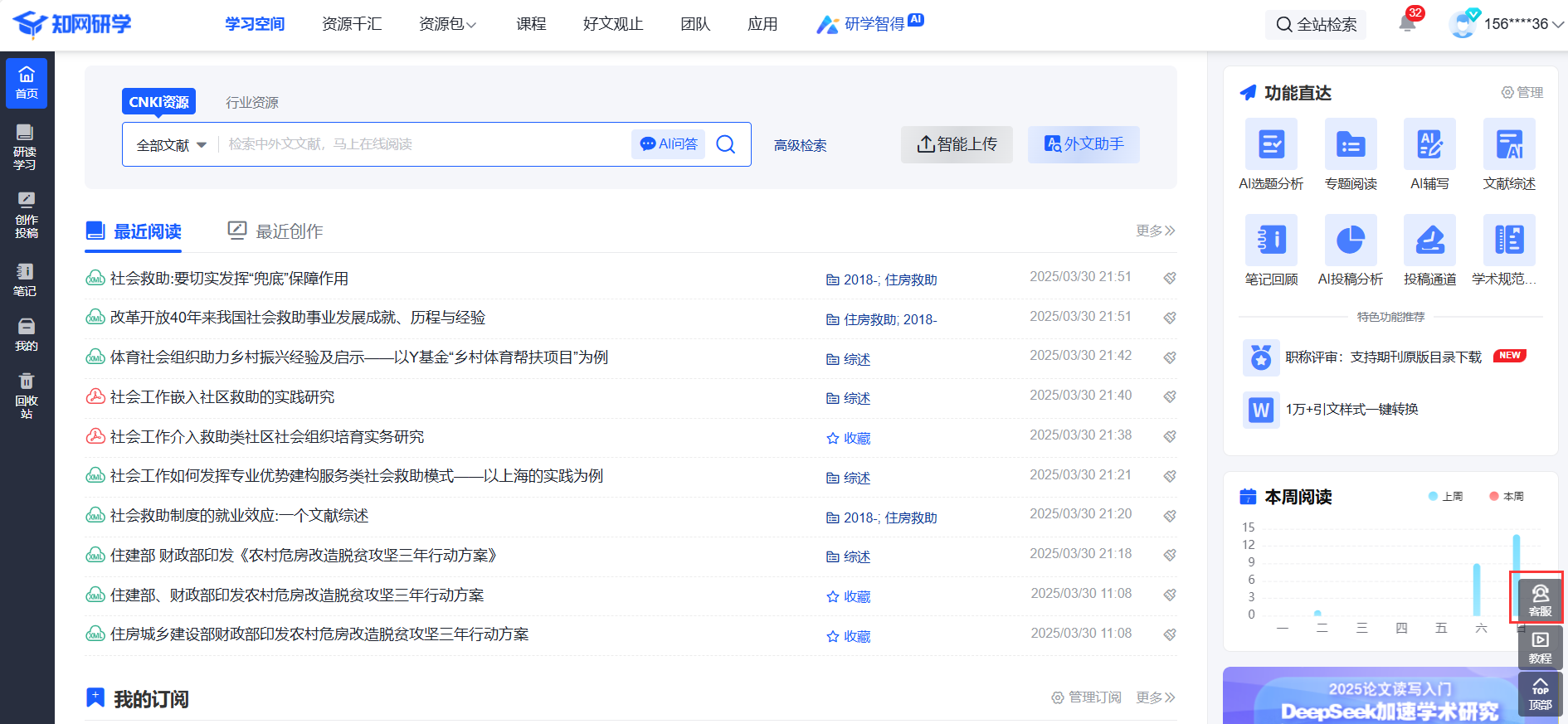The height and width of the screenshot is (724, 1568).
Task: Click the 智能上传 button
Action: [x=957, y=144]
